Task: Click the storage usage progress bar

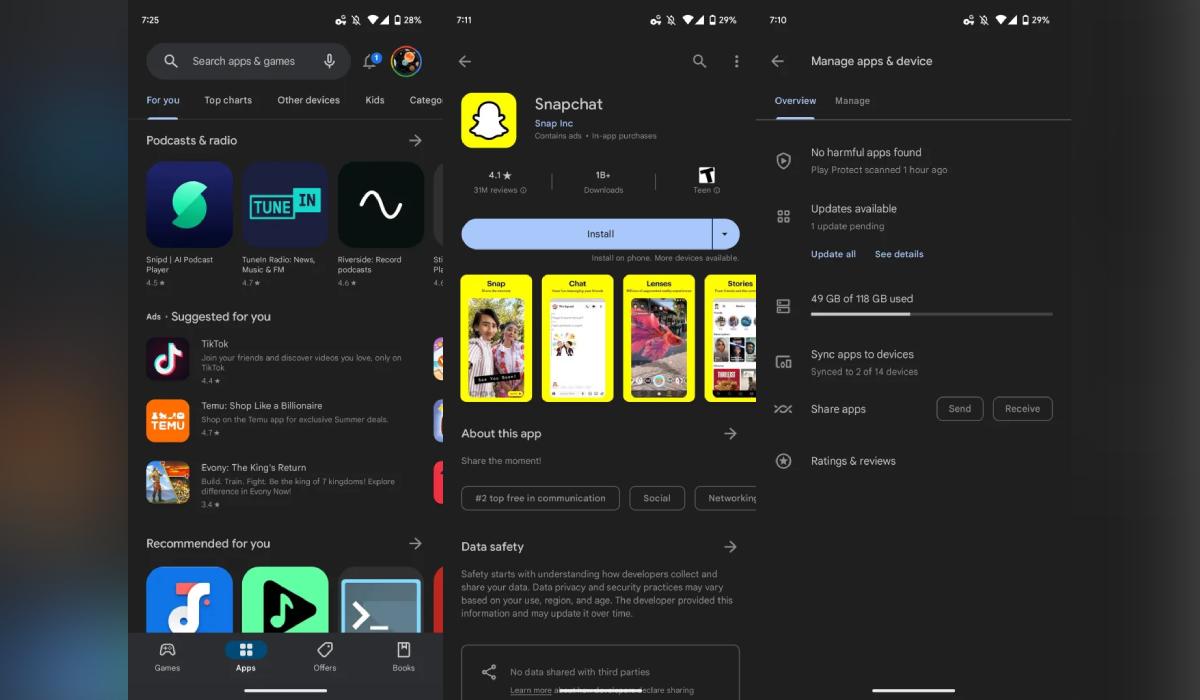Action: point(931,314)
